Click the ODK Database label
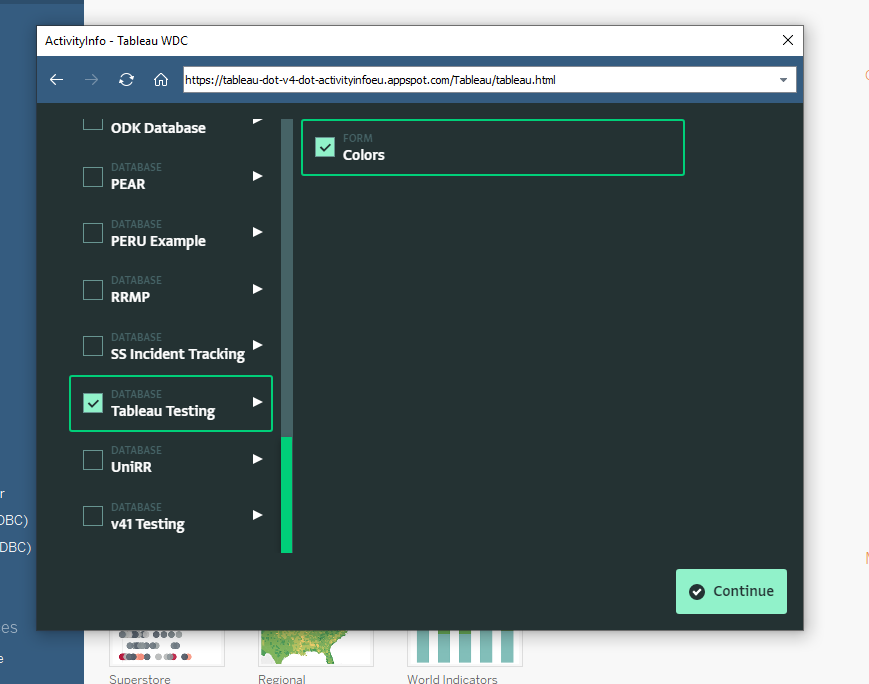 tap(158, 128)
